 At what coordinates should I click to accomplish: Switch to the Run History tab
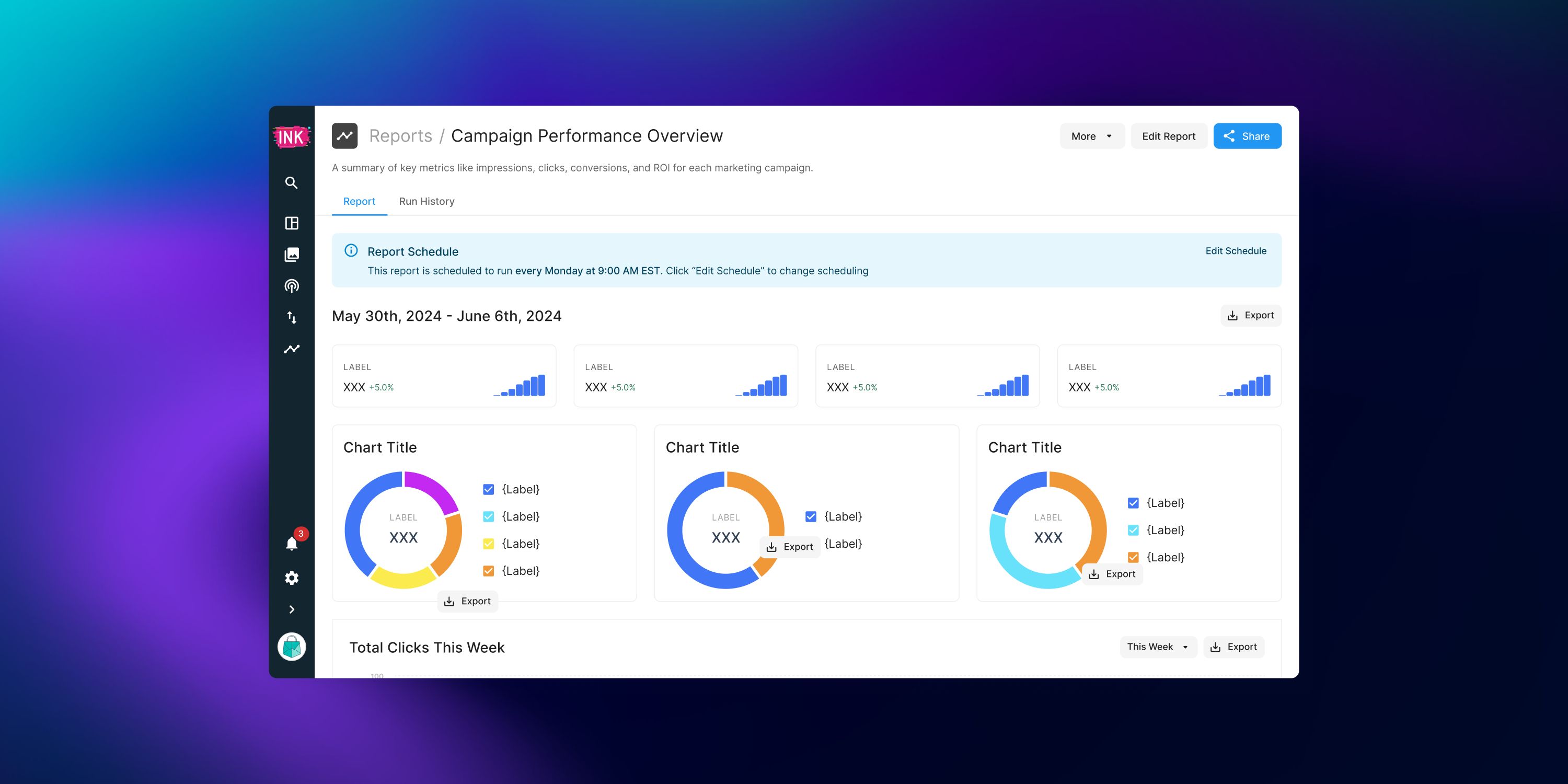[x=426, y=201]
